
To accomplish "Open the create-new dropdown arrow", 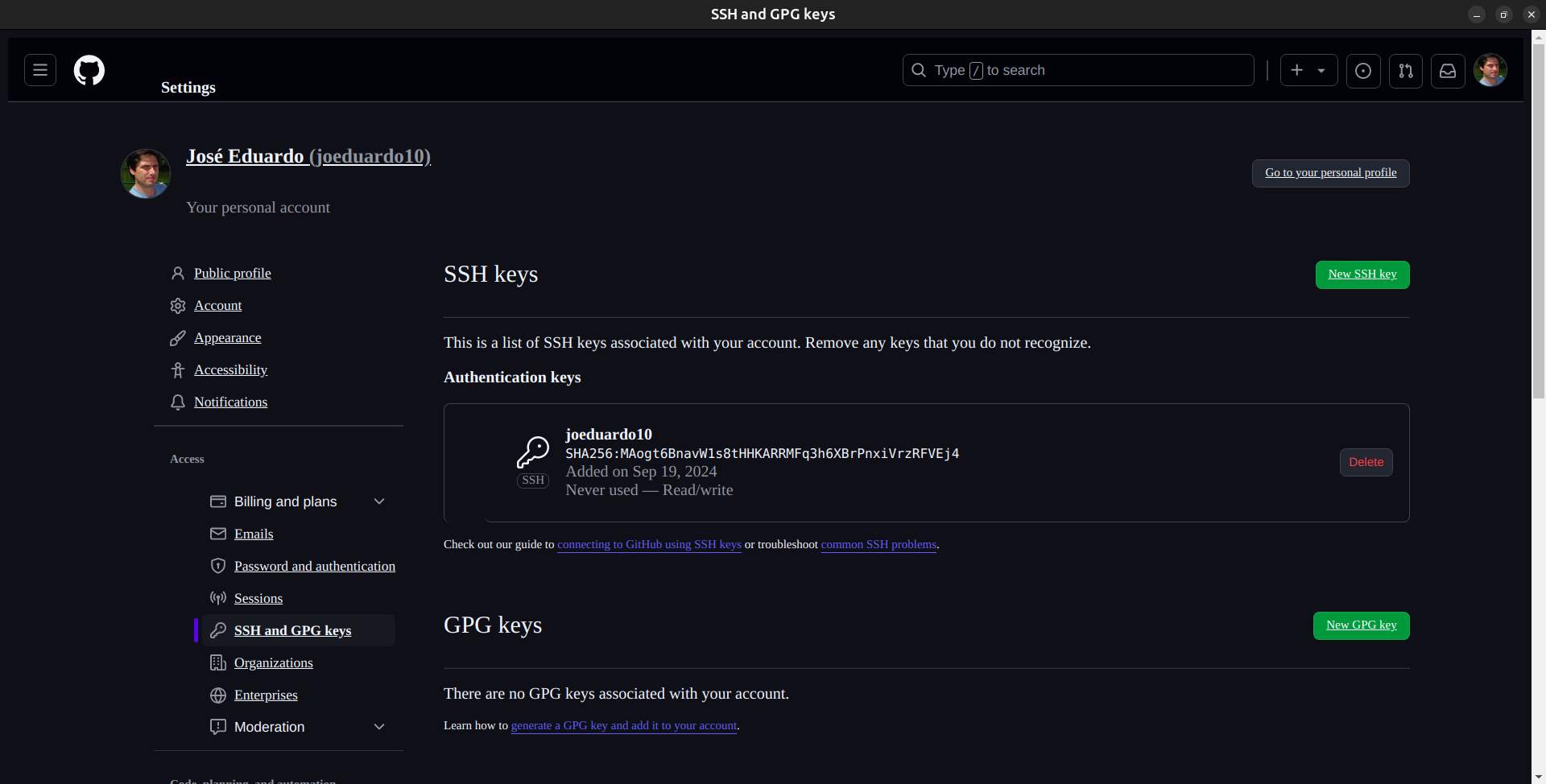I will point(1321,71).
